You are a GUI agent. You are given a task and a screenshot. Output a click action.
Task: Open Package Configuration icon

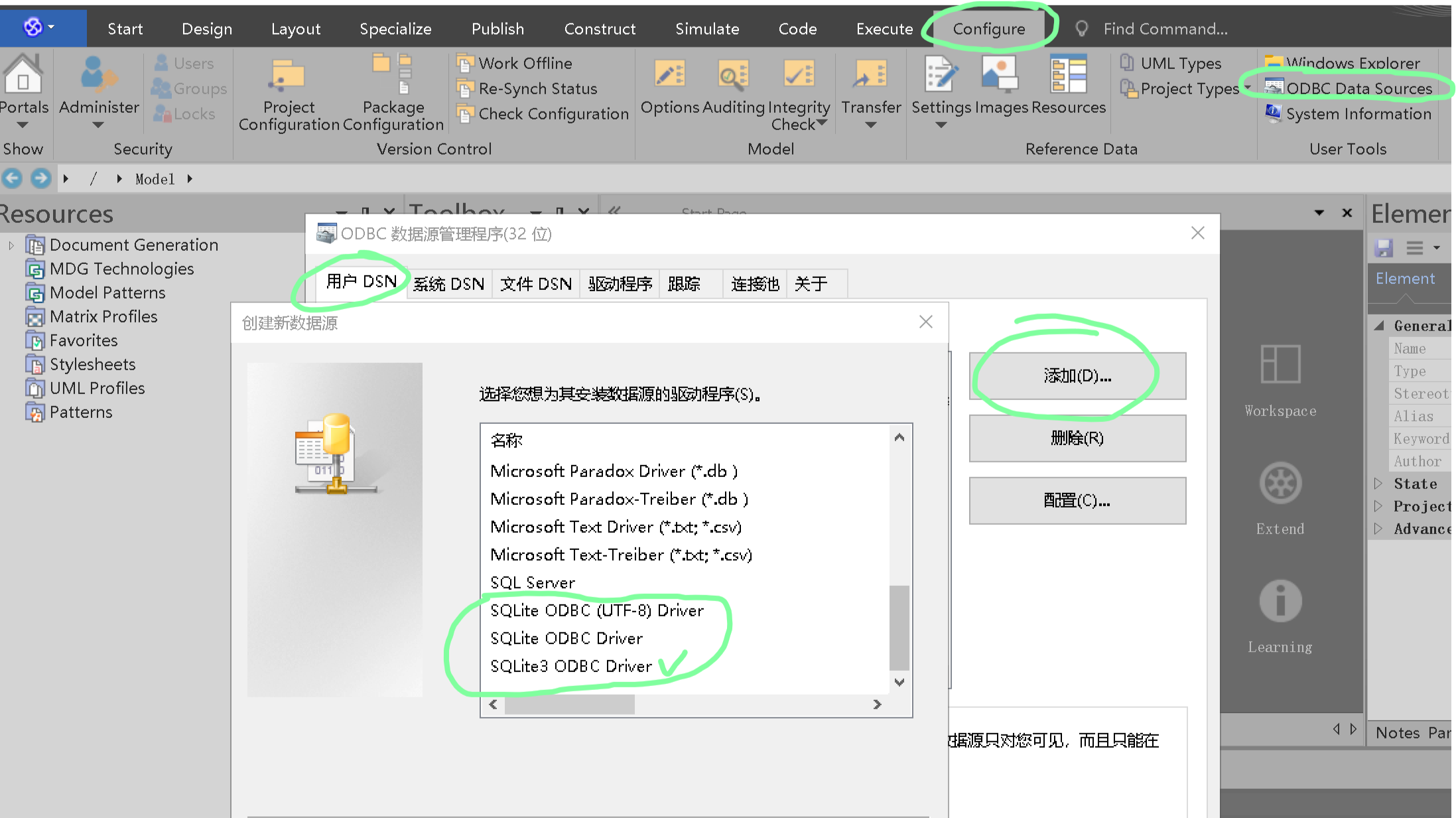[393, 73]
